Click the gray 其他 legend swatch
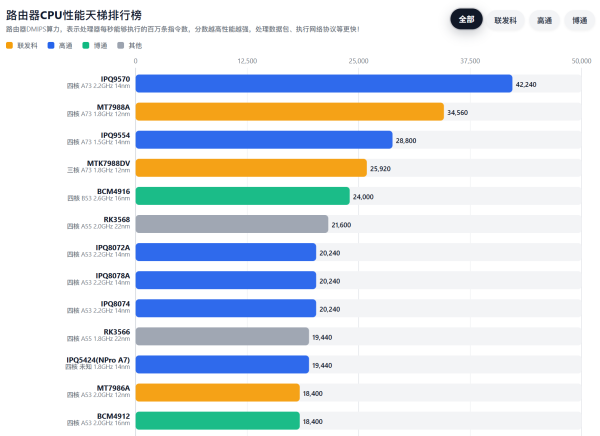 click(122, 45)
